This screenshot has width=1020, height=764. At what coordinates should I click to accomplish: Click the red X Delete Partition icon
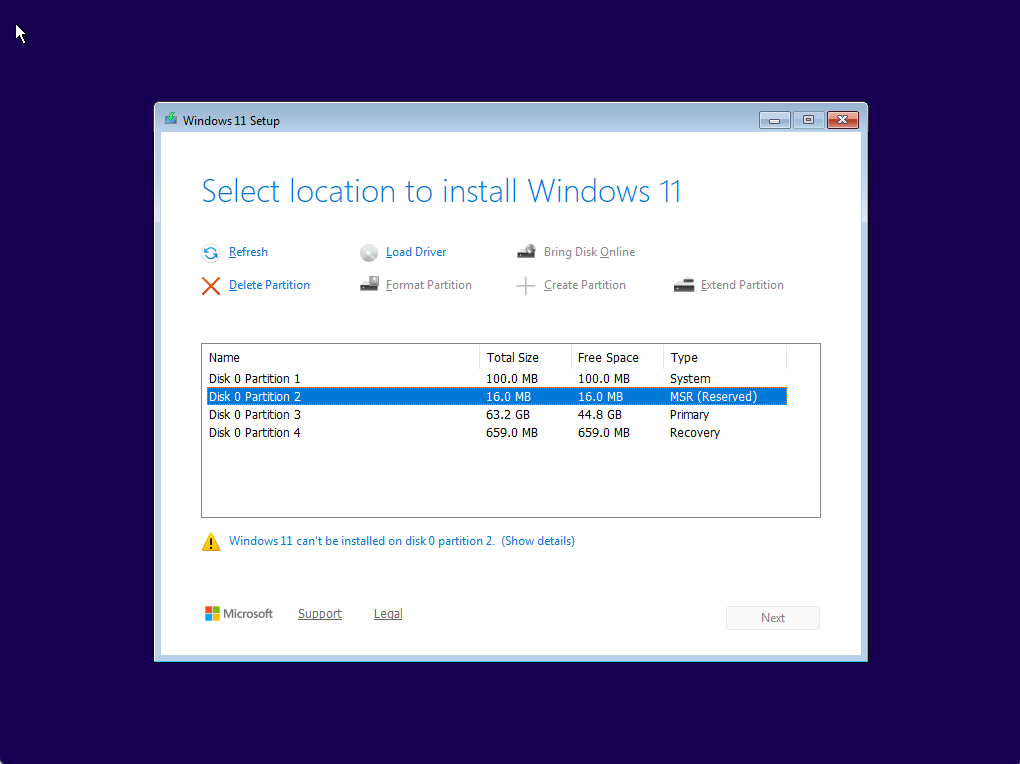click(x=211, y=286)
